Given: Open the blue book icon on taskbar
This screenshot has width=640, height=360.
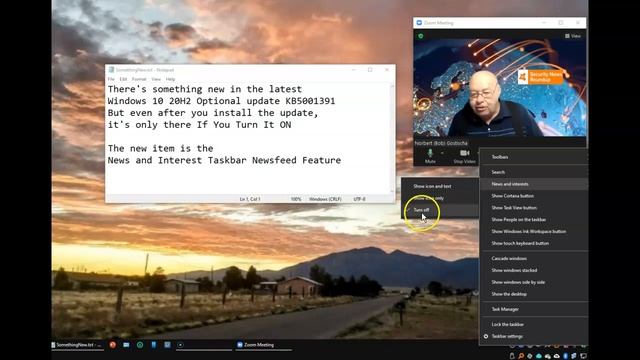Looking at the screenshot, I should pos(153,345).
